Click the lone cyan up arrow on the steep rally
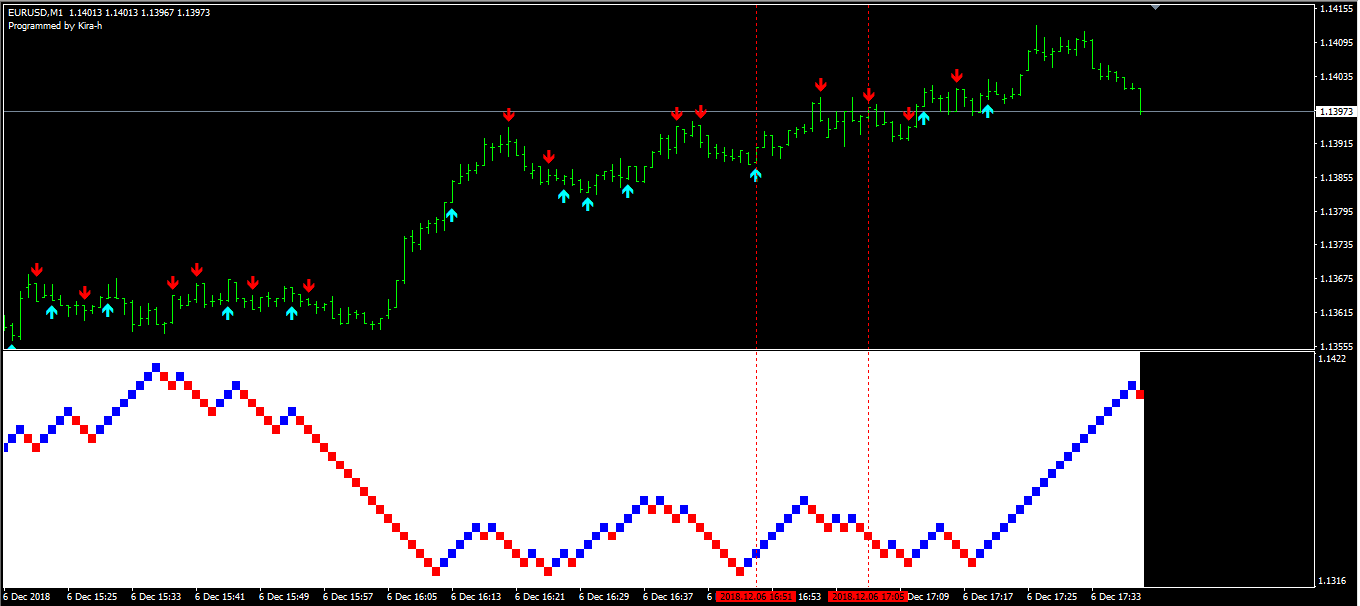This screenshot has width=1360, height=606. 451,214
